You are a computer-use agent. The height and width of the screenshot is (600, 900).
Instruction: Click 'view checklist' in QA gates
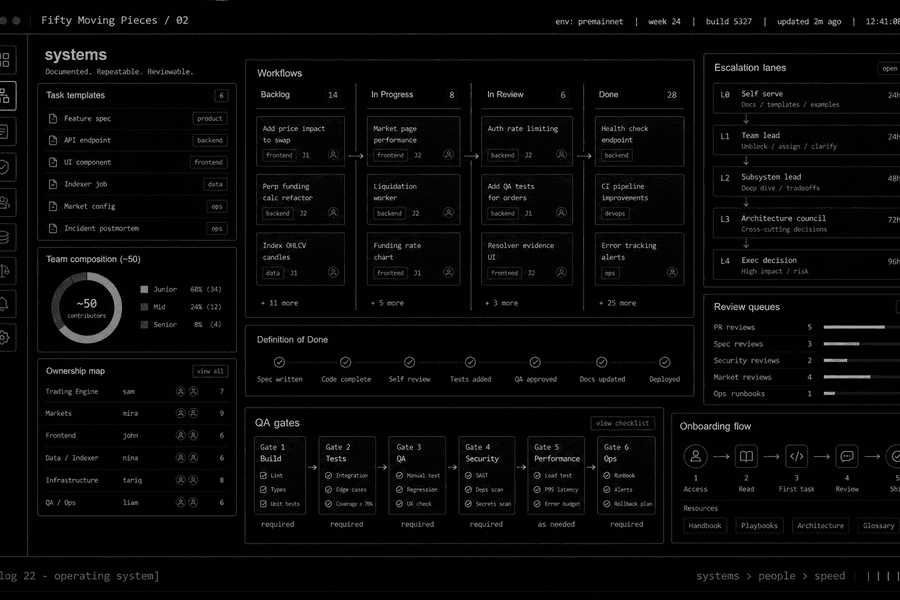(x=622, y=423)
